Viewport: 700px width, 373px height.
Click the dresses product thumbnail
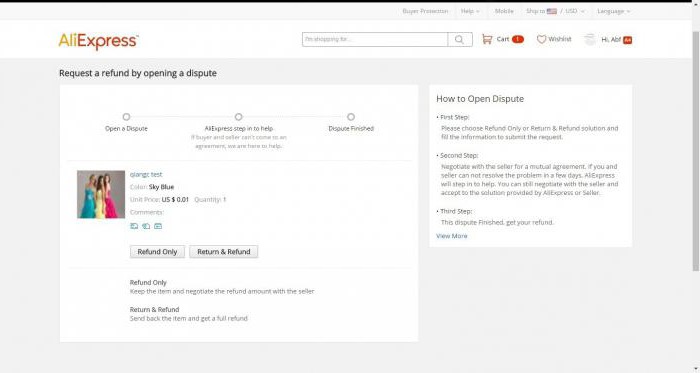point(101,194)
